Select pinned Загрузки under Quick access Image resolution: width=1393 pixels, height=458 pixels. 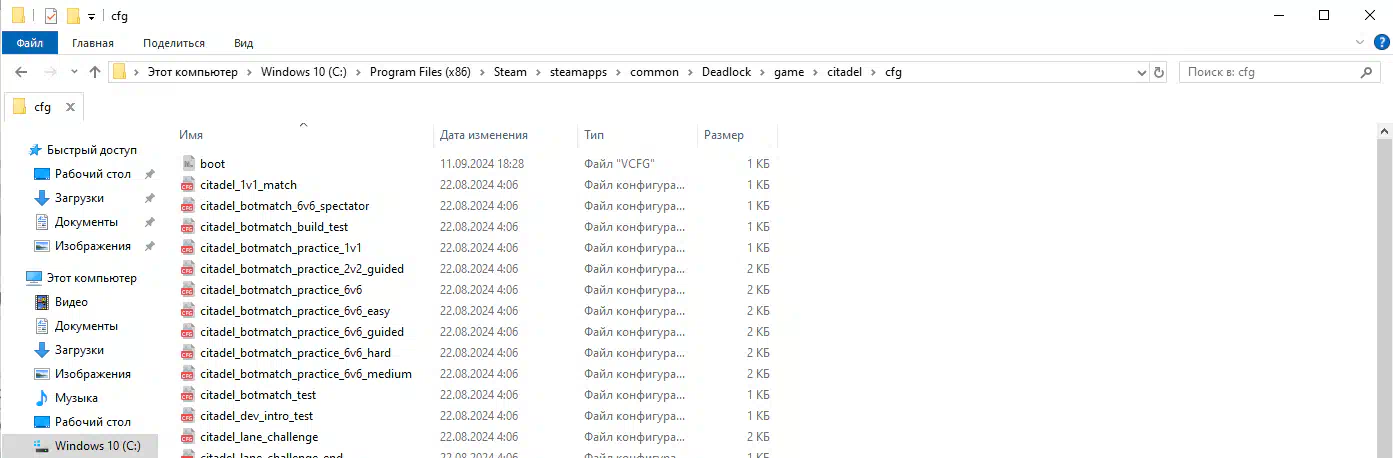pos(79,198)
